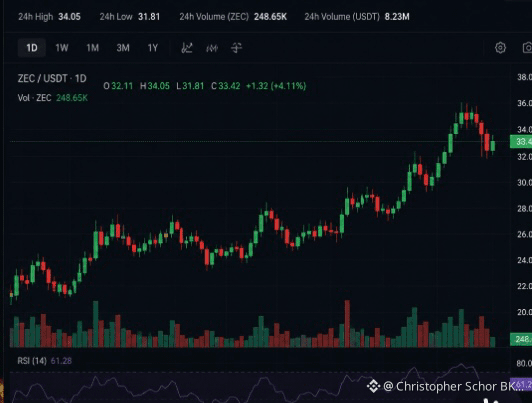Viewport: 532px width, 403px height.
Task: Click 24h Volume (ZEC) 248.65K
Action: pyautogui.click(x=233, y=17)
